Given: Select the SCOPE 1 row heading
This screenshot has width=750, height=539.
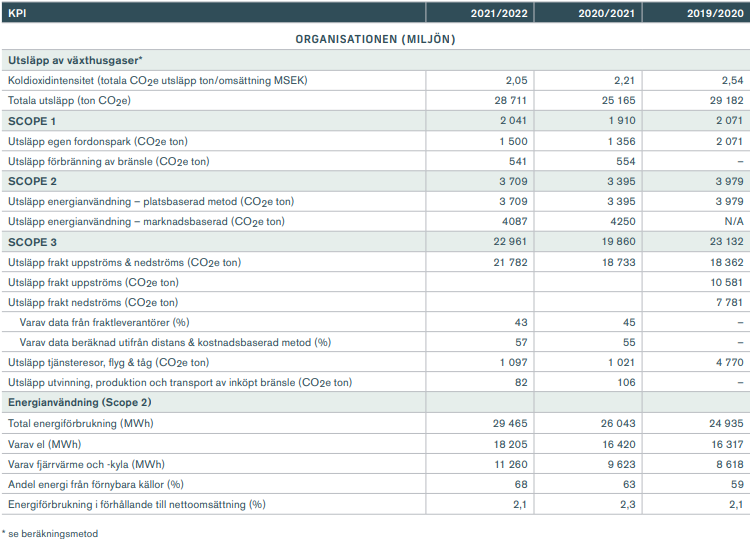Looking at the screenshot, I should tap(32, 121).
